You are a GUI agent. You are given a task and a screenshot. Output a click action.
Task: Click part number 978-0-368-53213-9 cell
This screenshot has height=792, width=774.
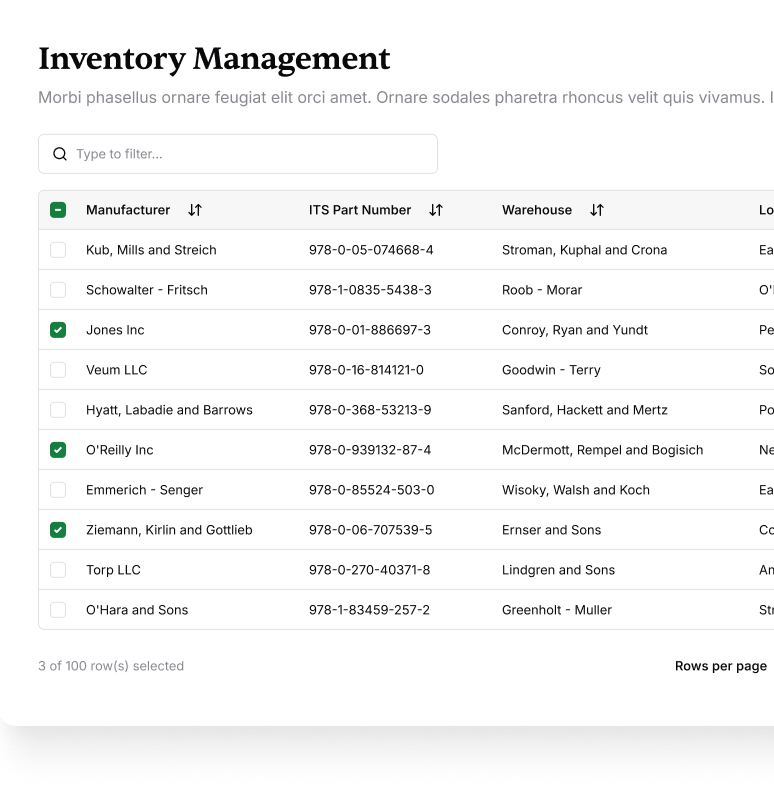point(370,410)
